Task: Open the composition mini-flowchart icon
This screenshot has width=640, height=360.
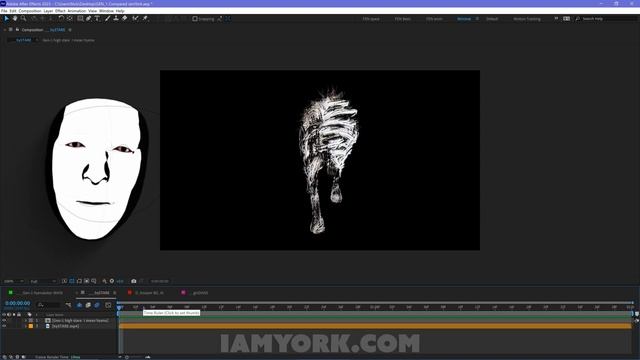Action: click(x=68, y=305)
